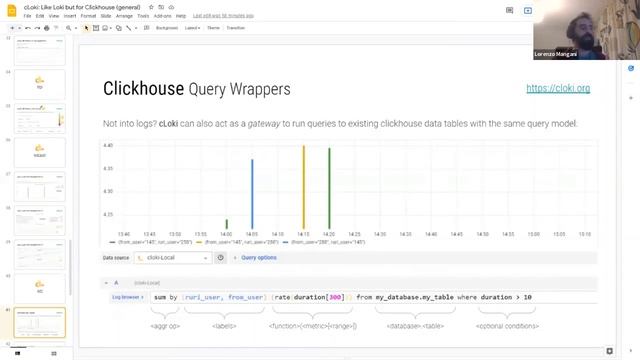Open the comment history icon
Viewport: 640px width, 360px height.
pos(509,11)
